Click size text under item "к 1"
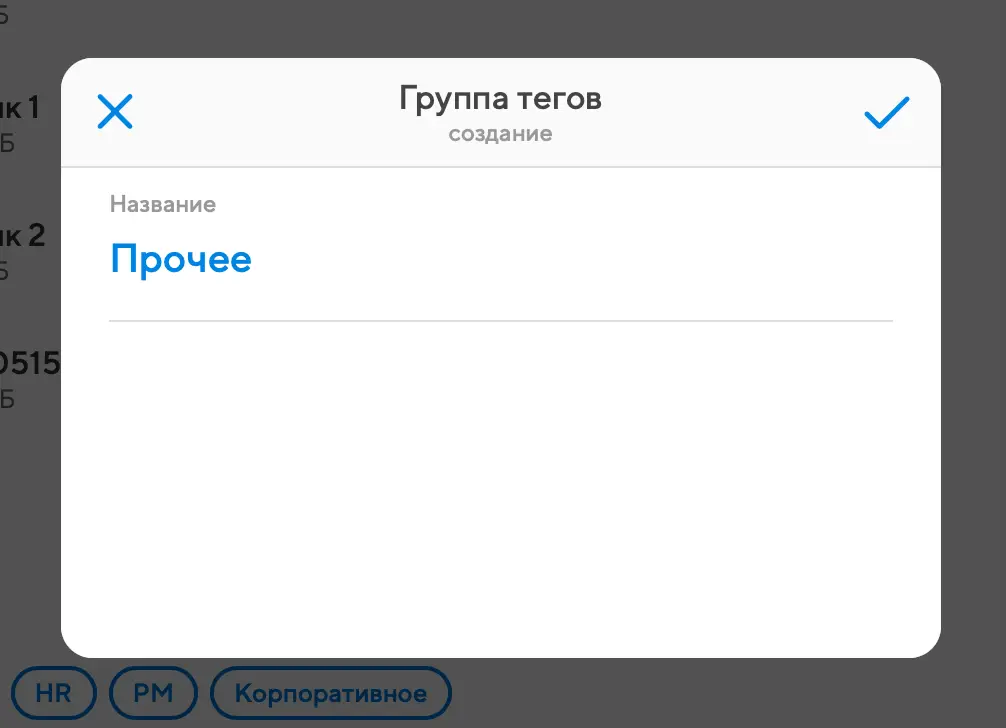 [7, 143]
